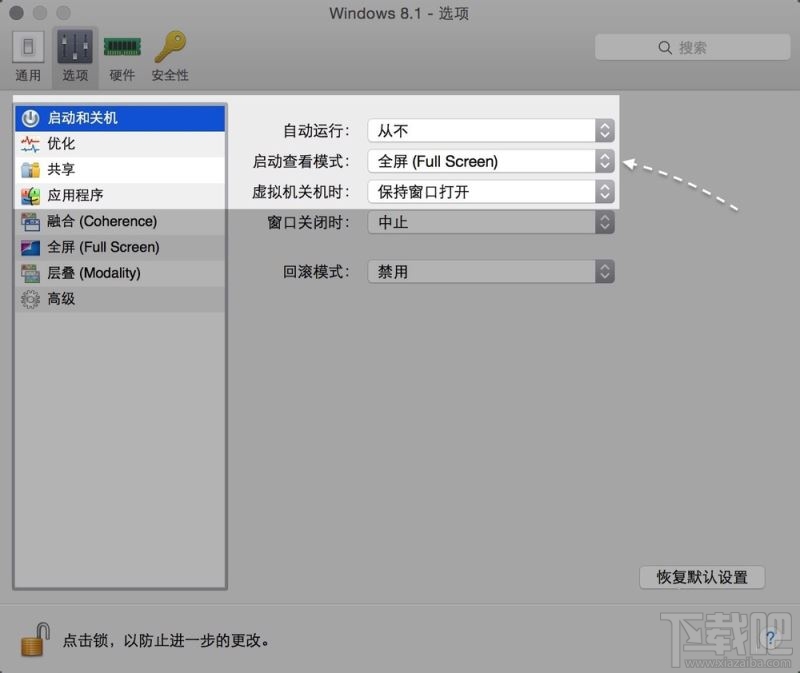Click the Modality layered windows icon

coord(31,273)
